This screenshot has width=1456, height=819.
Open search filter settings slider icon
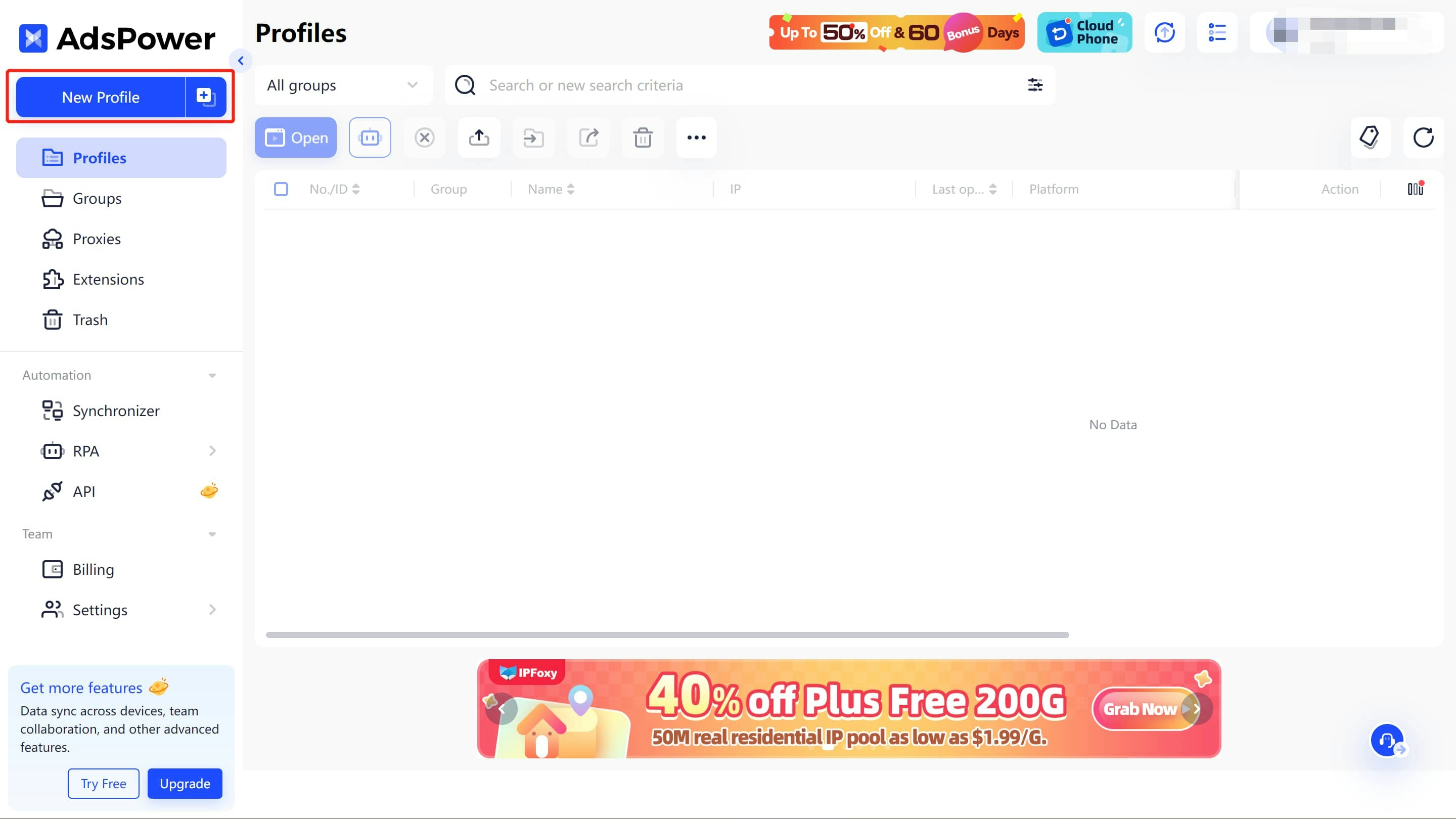coord(1035,85)
